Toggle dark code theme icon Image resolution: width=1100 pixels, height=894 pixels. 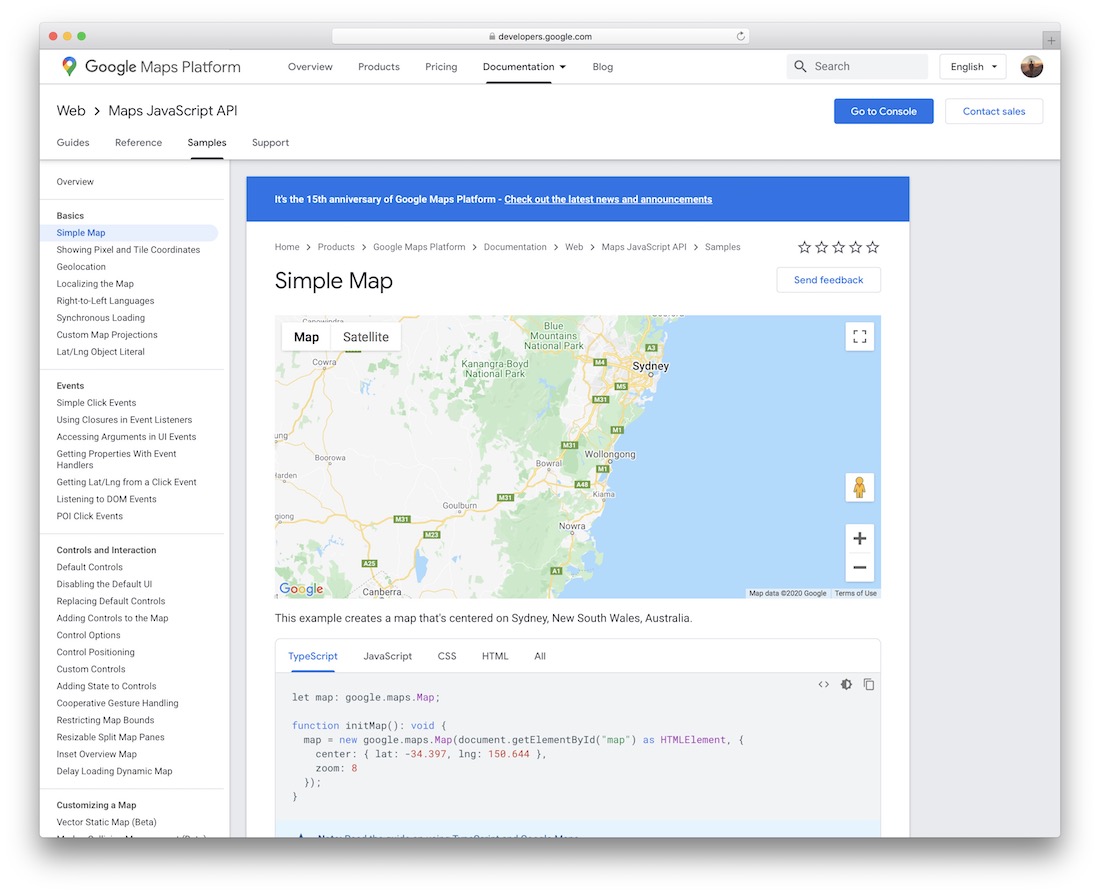pyautogui.click(x=846, y=685)
